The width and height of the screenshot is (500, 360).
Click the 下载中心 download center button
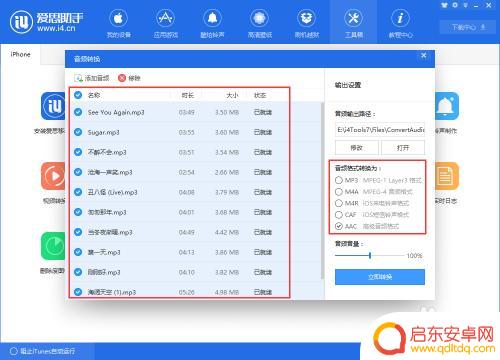[x=468, y=27]
